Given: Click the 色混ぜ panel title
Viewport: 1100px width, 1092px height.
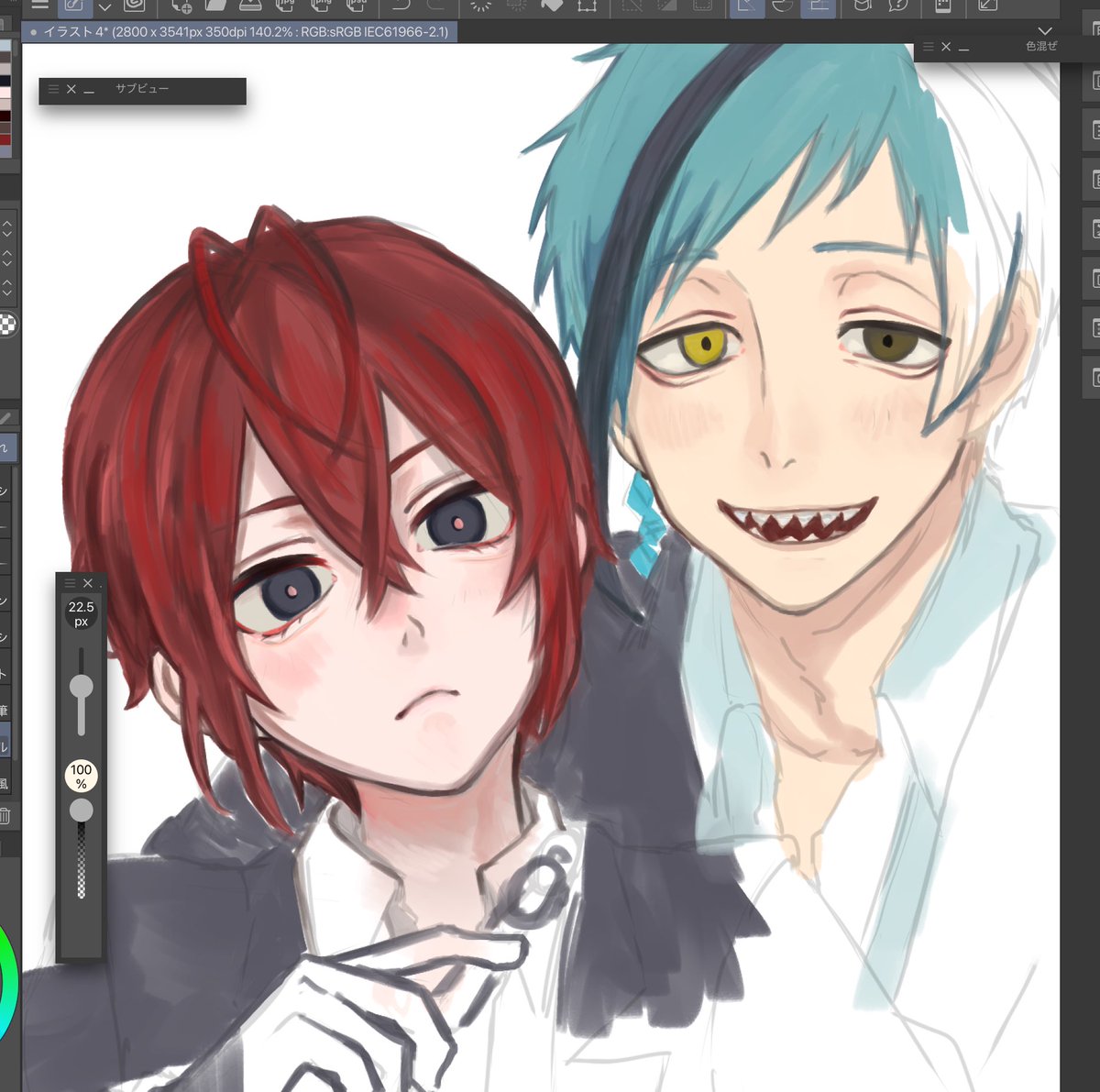Looking at the screenshot, I should [x=1041, y=46].
